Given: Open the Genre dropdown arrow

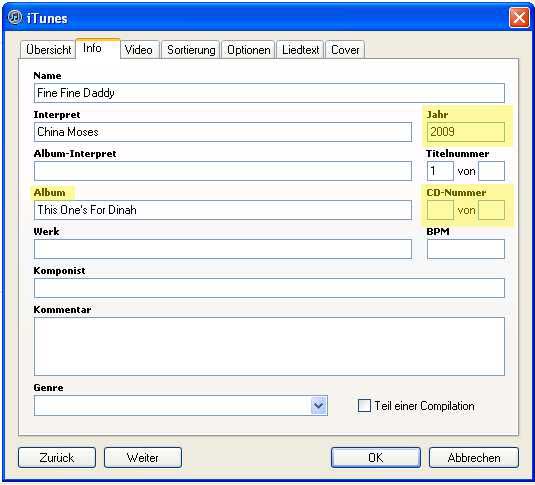Looking at the screenshot, I should 319,405.
